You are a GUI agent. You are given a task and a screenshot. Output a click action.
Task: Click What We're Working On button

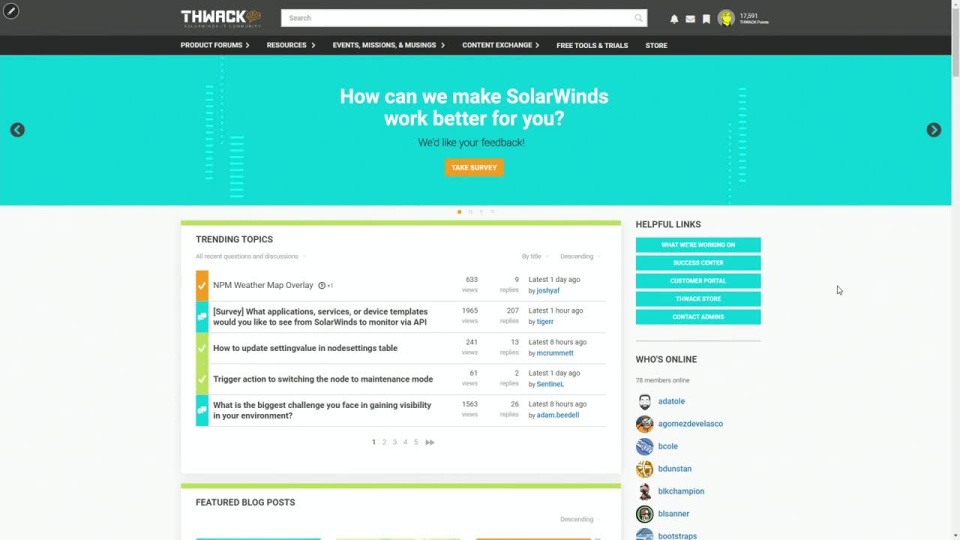point(698,245)
